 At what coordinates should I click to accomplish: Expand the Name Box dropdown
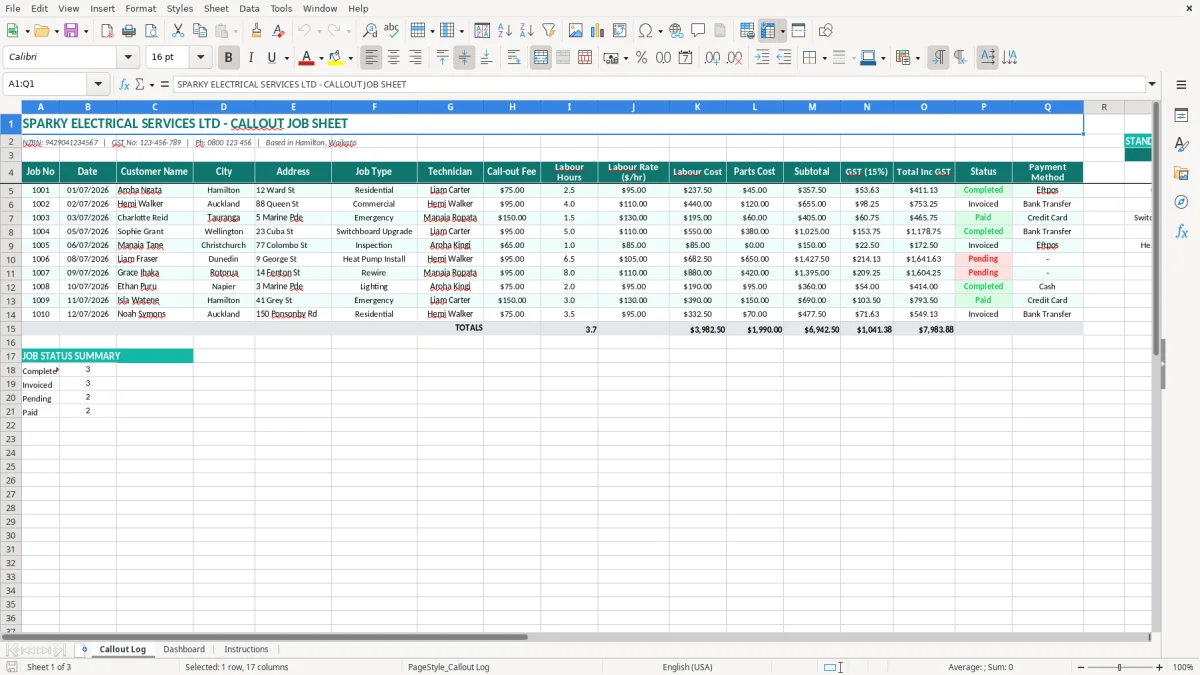(98, 84)
